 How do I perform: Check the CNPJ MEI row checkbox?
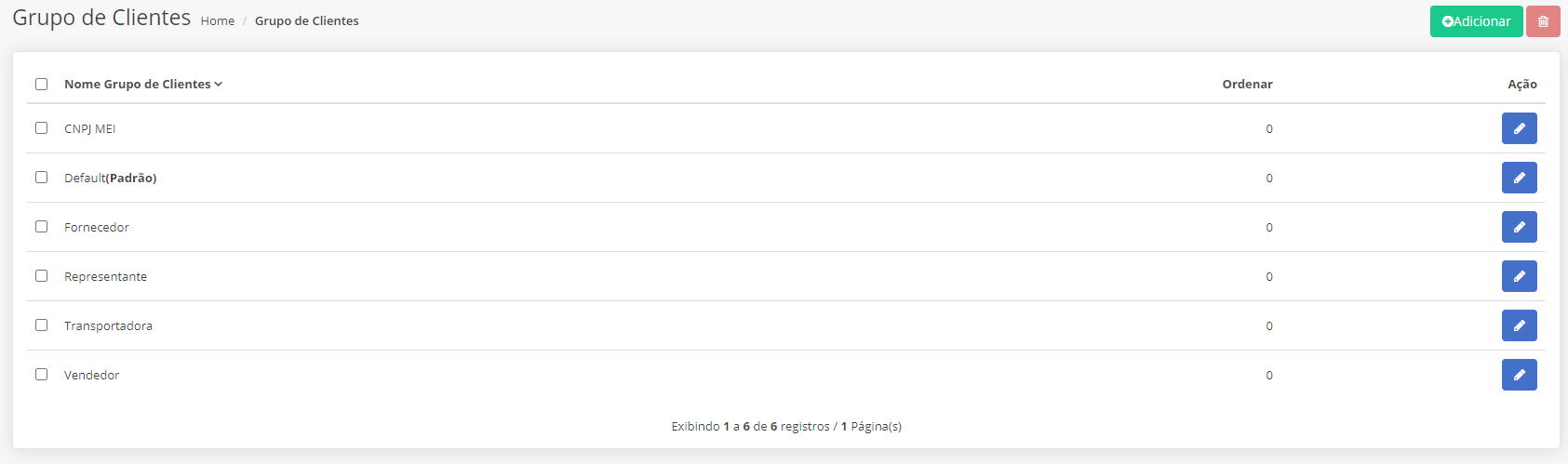point(41,127)
